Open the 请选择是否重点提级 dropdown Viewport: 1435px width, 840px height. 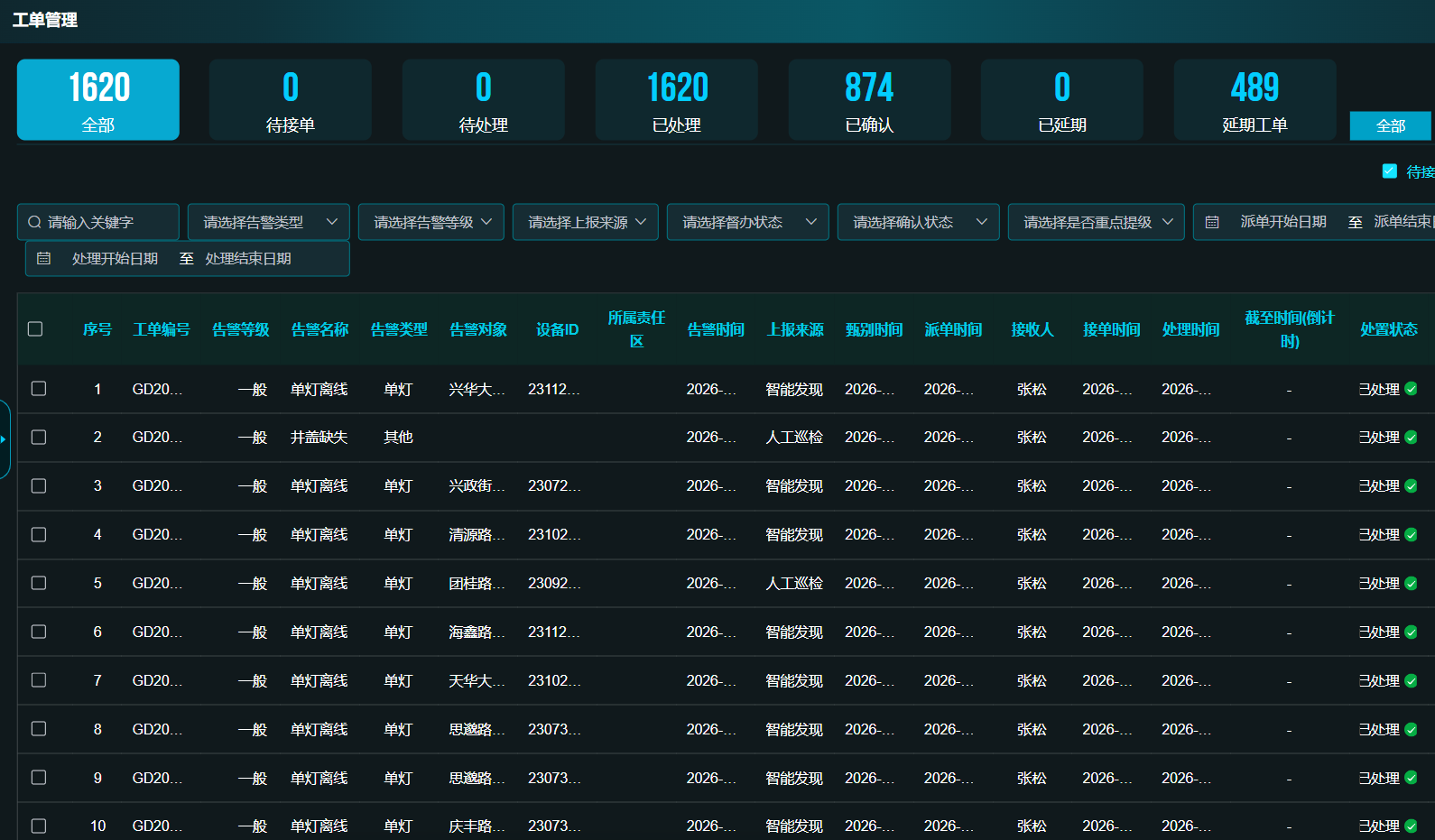coord(1097,222)
